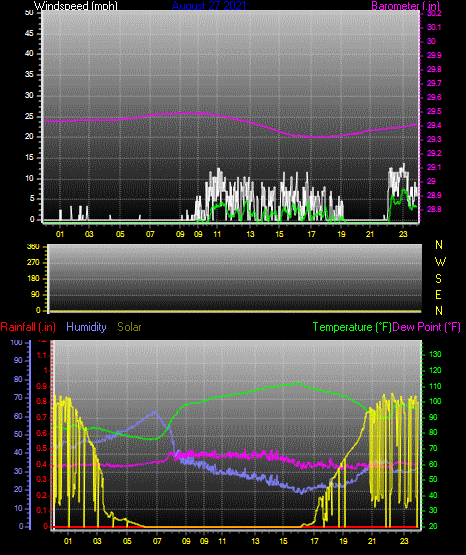466x555 pixels.
Task: Click the "180" wind direction axis value
Action: pyautogui.click(x=33, y=279)
